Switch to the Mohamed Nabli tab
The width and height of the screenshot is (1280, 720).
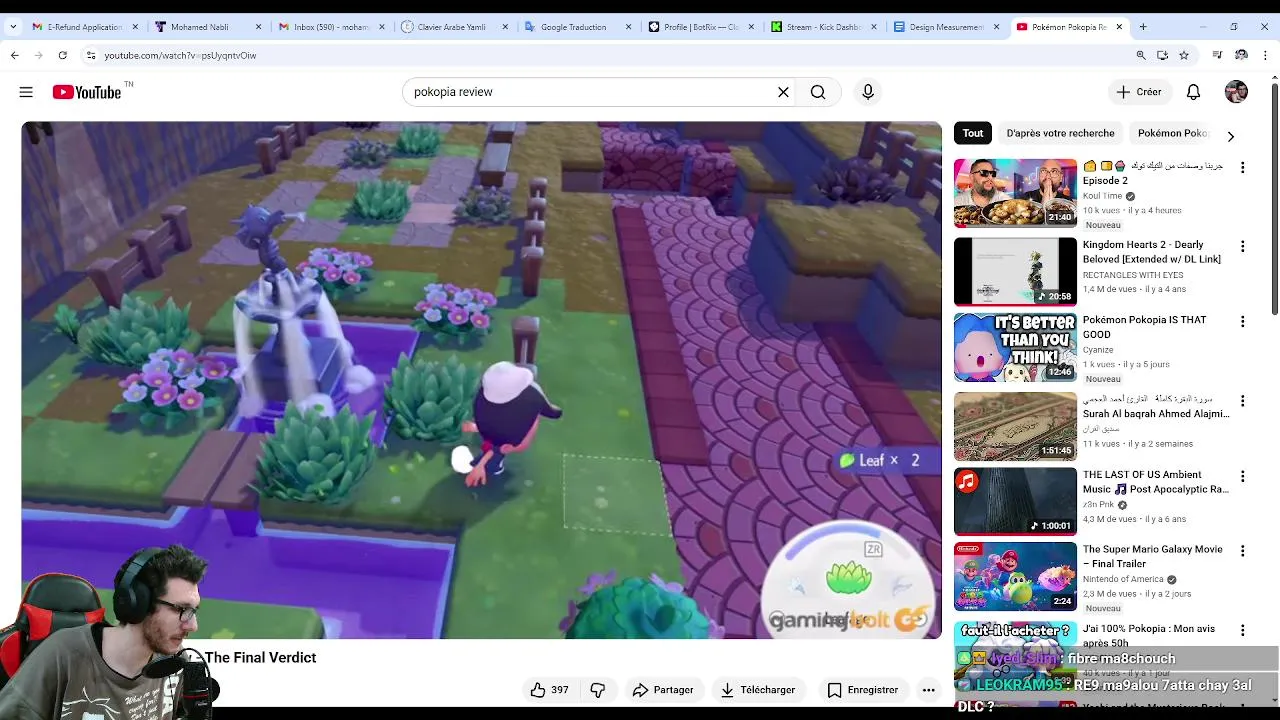pos(208,27)
